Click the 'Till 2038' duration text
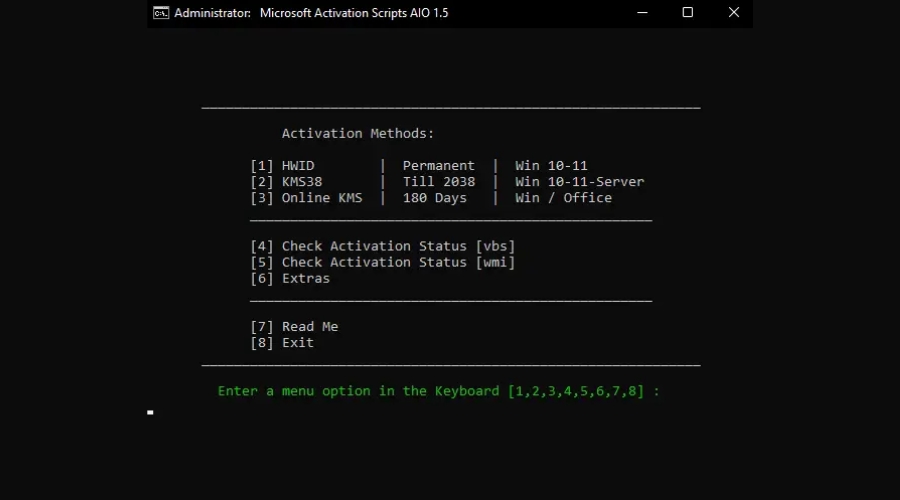The height and width of the screenshot is (500, 900). coord(439,181)
